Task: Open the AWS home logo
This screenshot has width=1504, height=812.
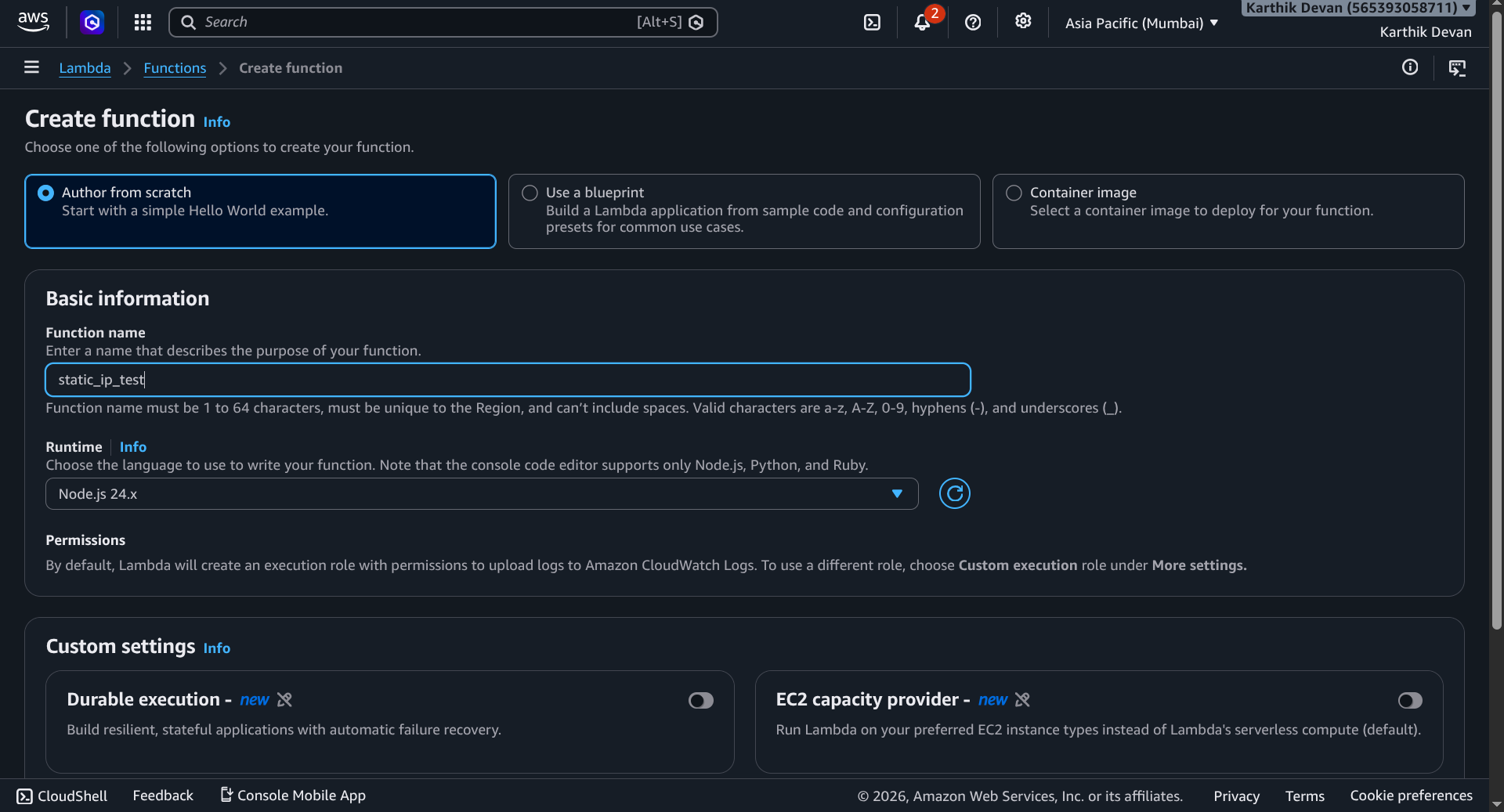Action: (33, 22)
